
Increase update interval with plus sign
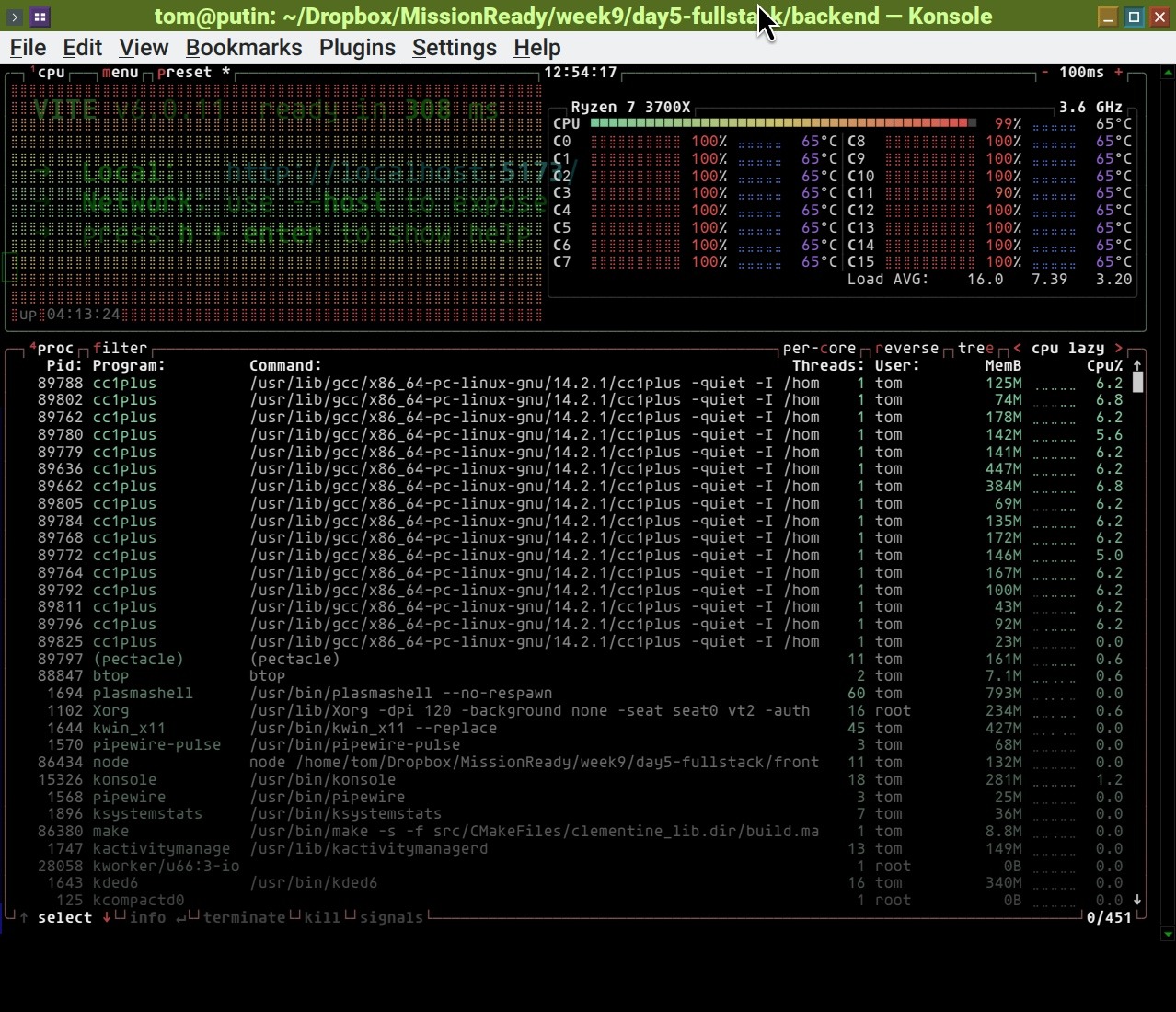1119,72
